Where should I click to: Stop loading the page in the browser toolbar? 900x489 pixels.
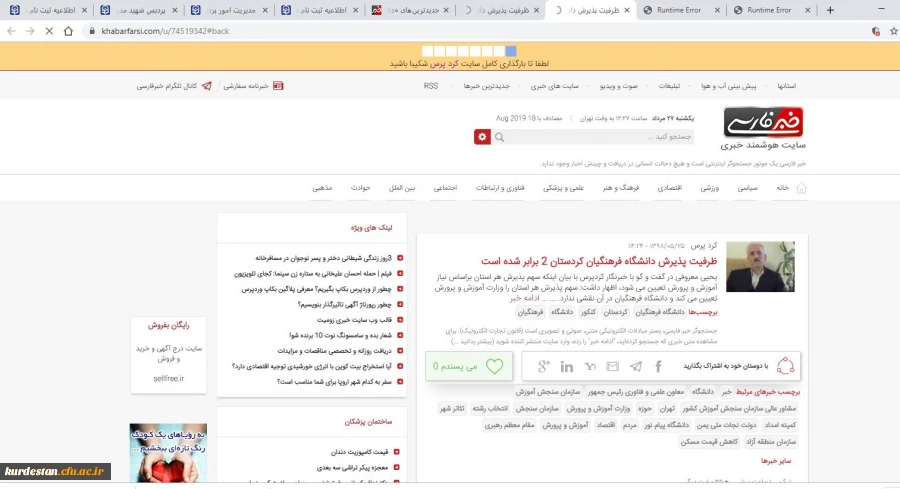49,31
